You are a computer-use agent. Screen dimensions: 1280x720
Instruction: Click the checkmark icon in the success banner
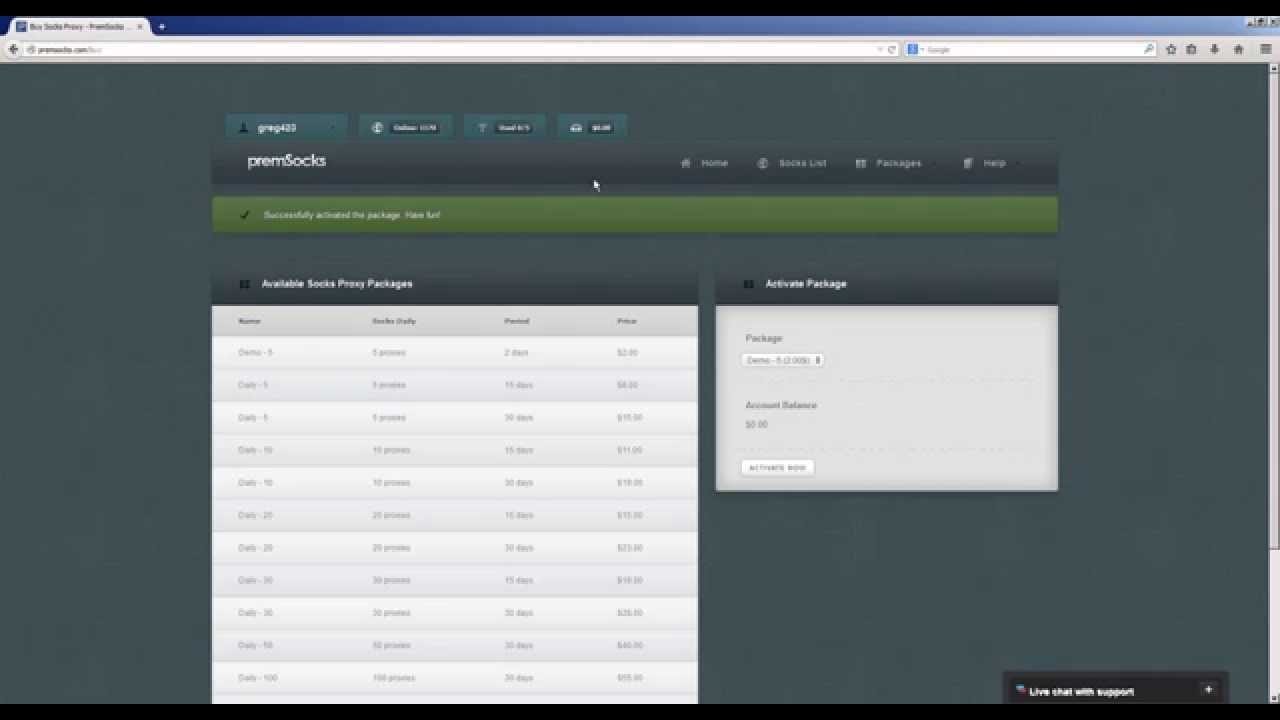point(244,215)
